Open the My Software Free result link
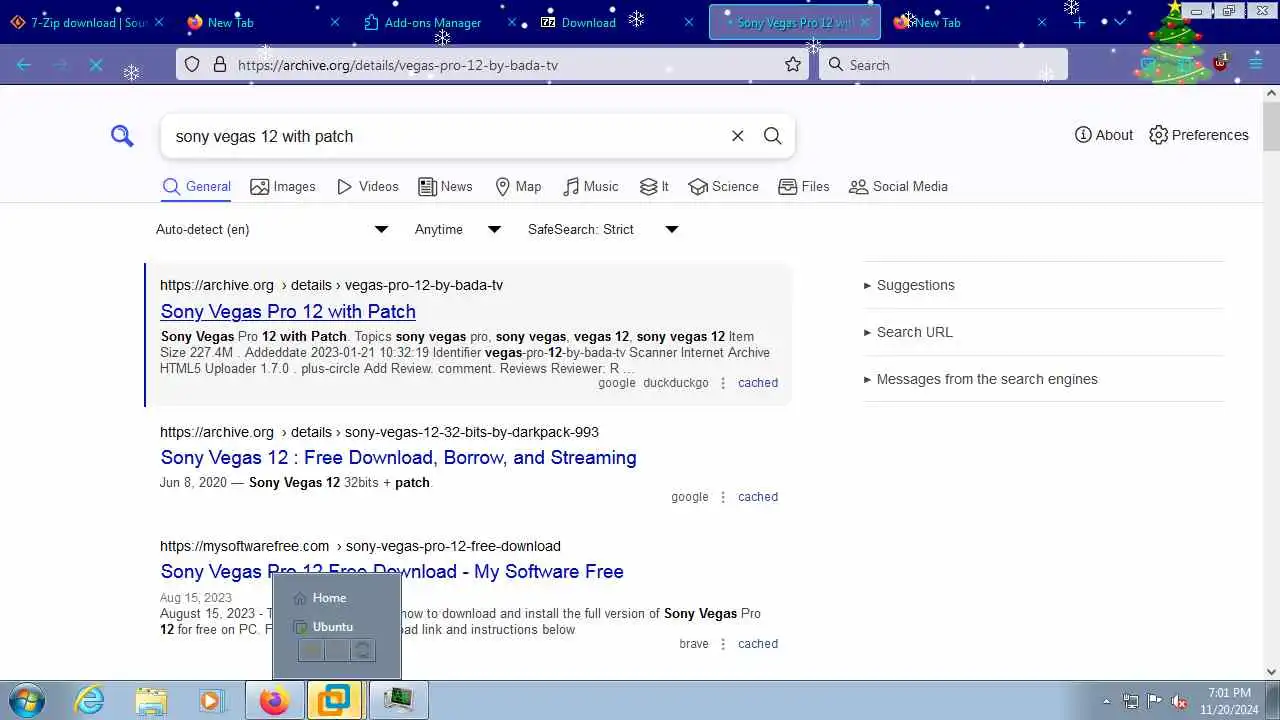1280x720 pixels. point(392,571)
